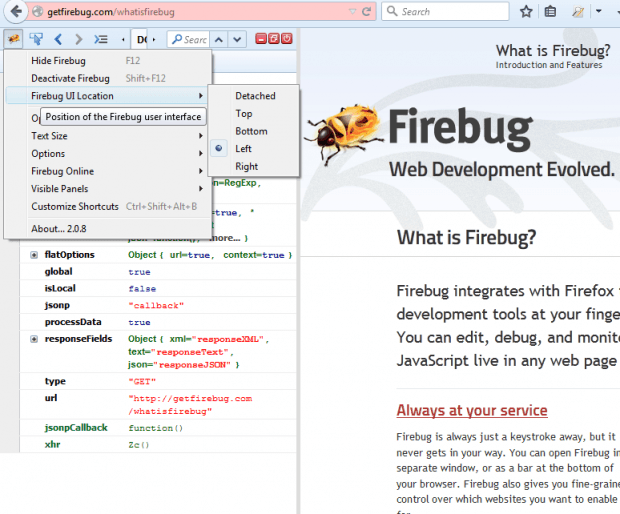620x514 pixels.
Task: Click the processData property name
Action: [x=73, y=322]
